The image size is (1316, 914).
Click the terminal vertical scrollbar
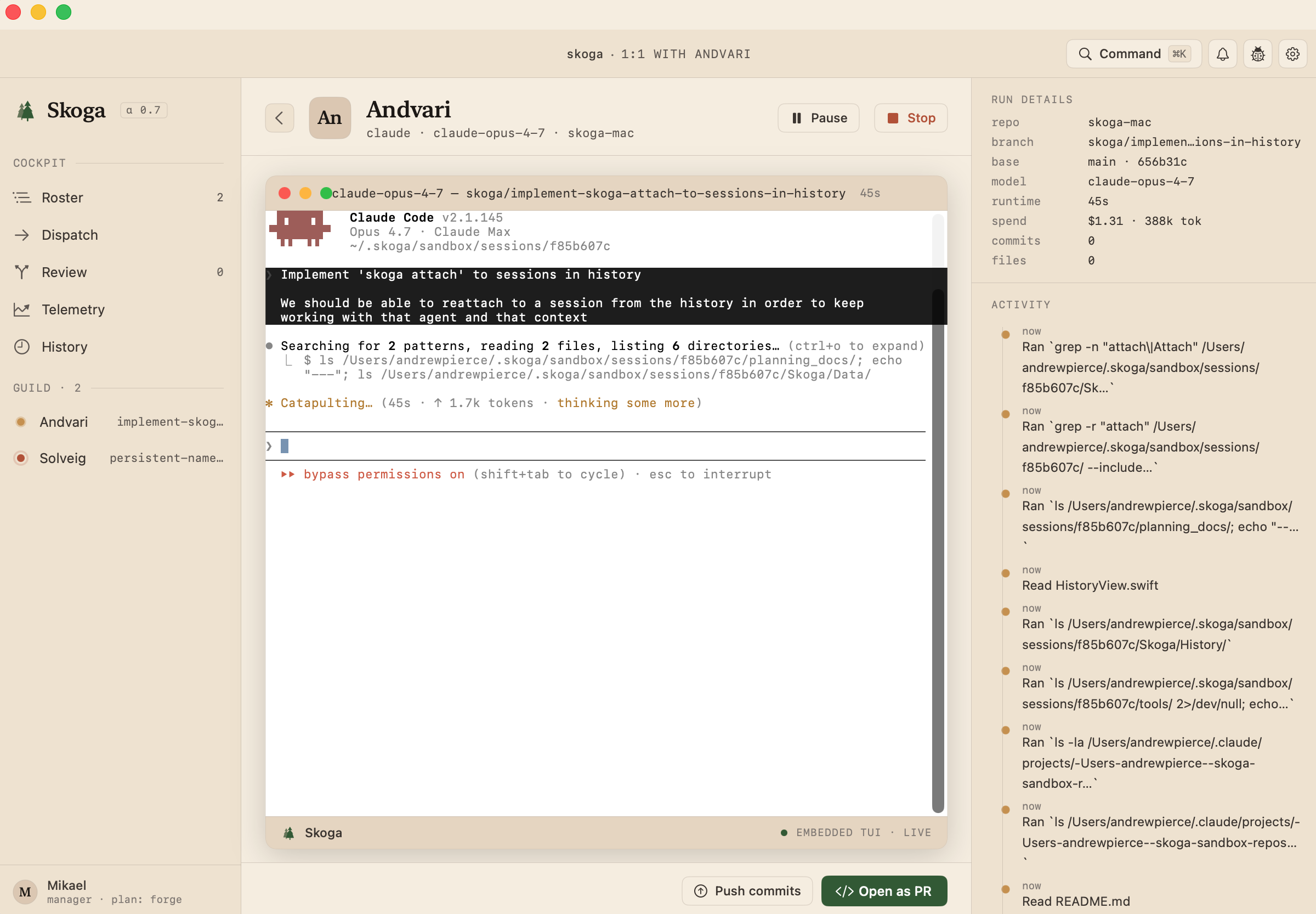pyautogui.click(x=938, y=550)
